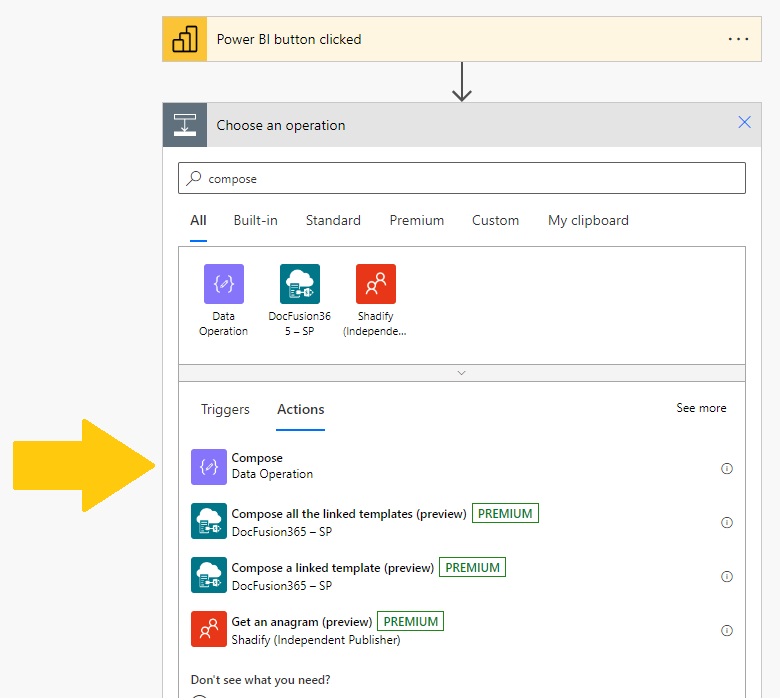Click PREMIUM badge on Get an anagram
The image size is (780, 700).
point(410,621)
